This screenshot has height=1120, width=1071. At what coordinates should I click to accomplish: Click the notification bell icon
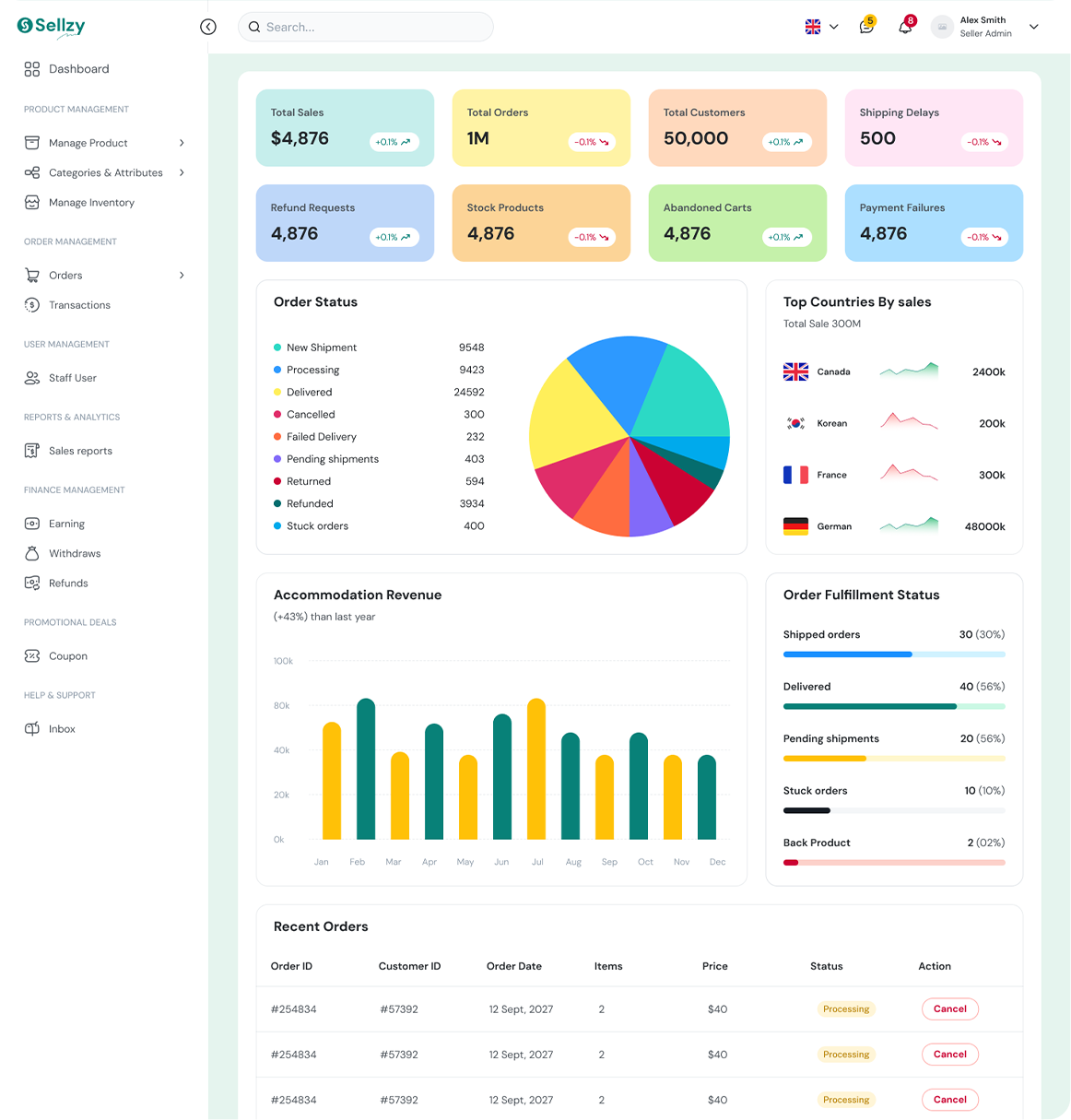click(x=905, y=28)
